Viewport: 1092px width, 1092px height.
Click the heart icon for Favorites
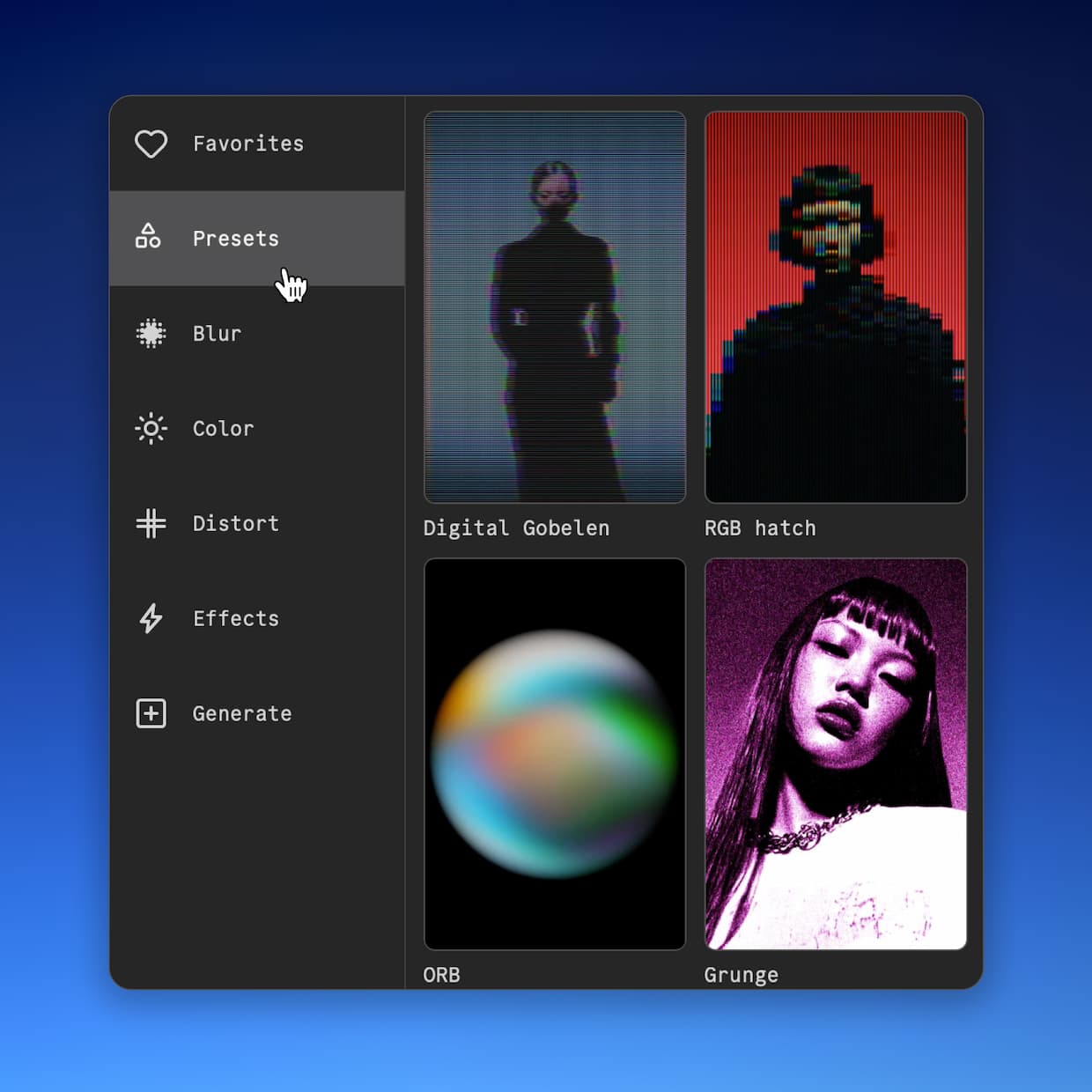pos(151,144)
